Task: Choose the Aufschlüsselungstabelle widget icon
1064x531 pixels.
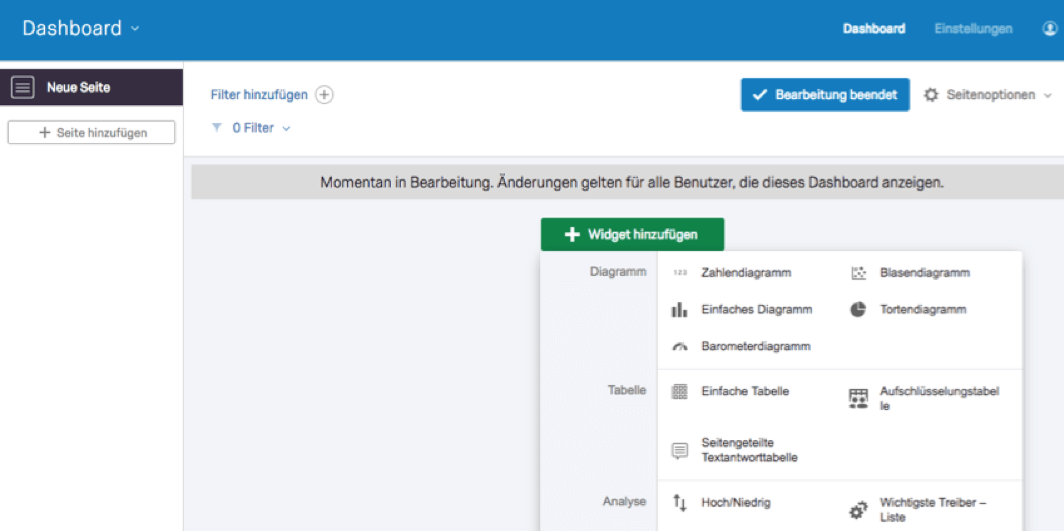Action: coord(858,399)
